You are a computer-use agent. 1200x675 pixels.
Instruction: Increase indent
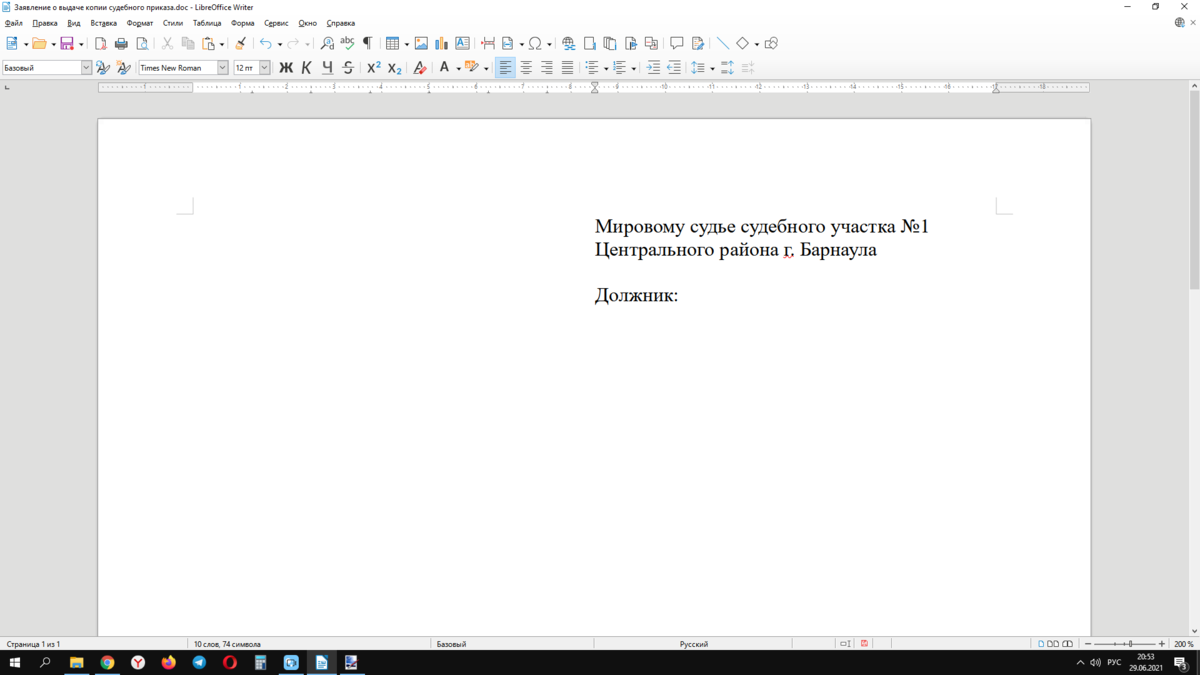pos(653,68)
